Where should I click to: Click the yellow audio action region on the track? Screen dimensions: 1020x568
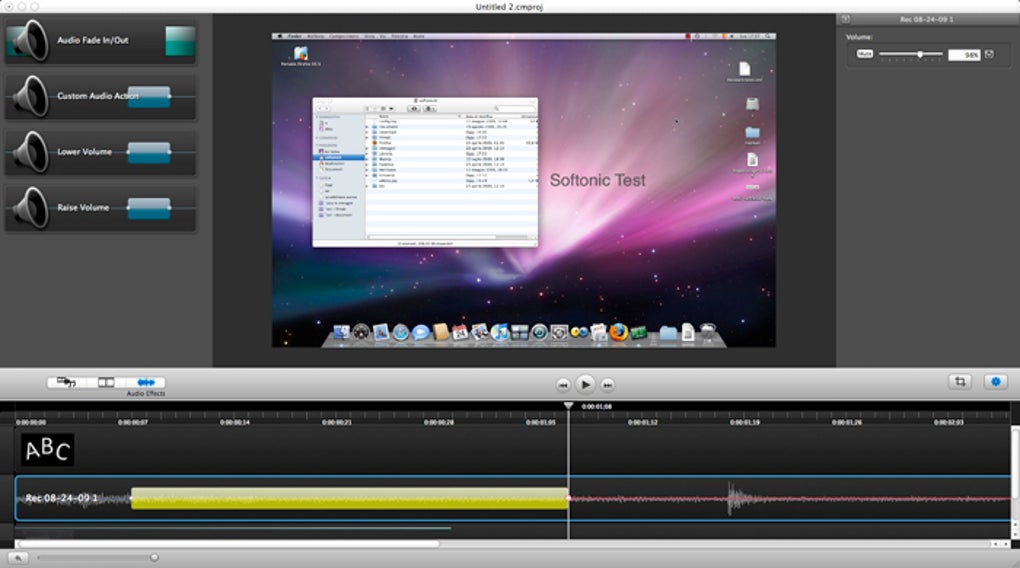348,498
